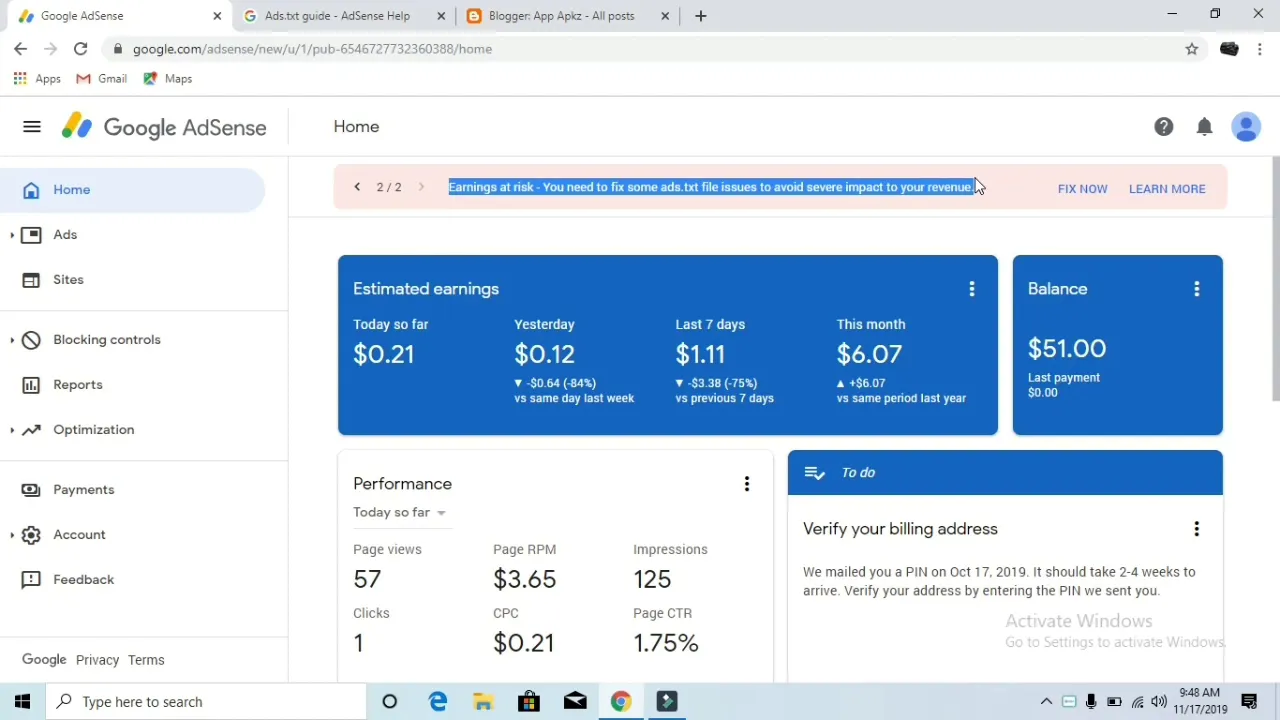Click FIX NOW in the alert banner

click(1082, 189)
